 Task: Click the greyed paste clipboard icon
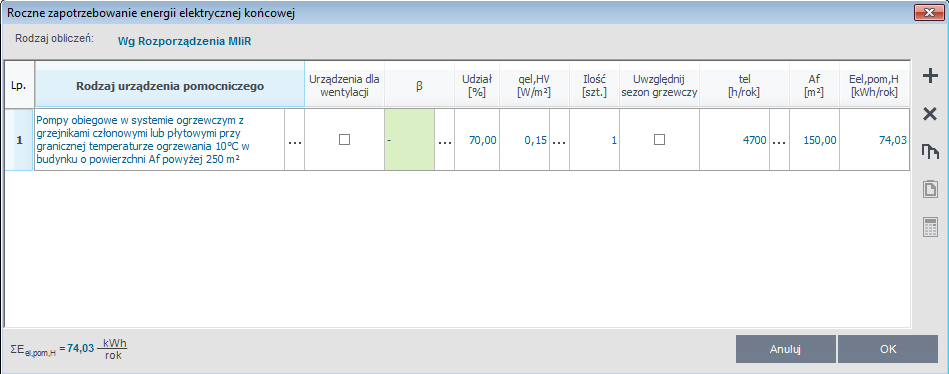[x=930, y=189]
